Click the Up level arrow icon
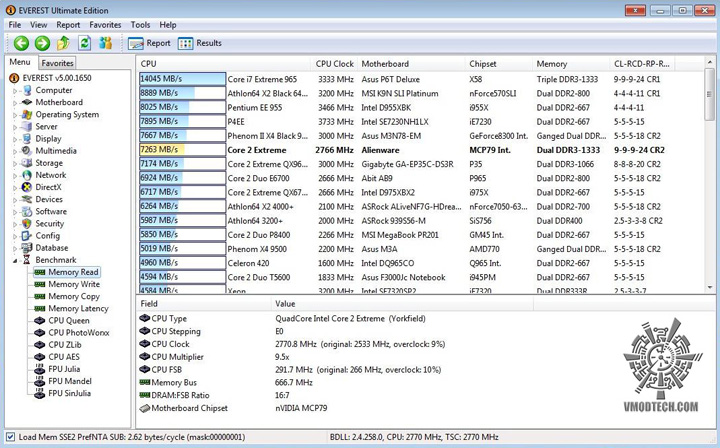 (63, 43)
